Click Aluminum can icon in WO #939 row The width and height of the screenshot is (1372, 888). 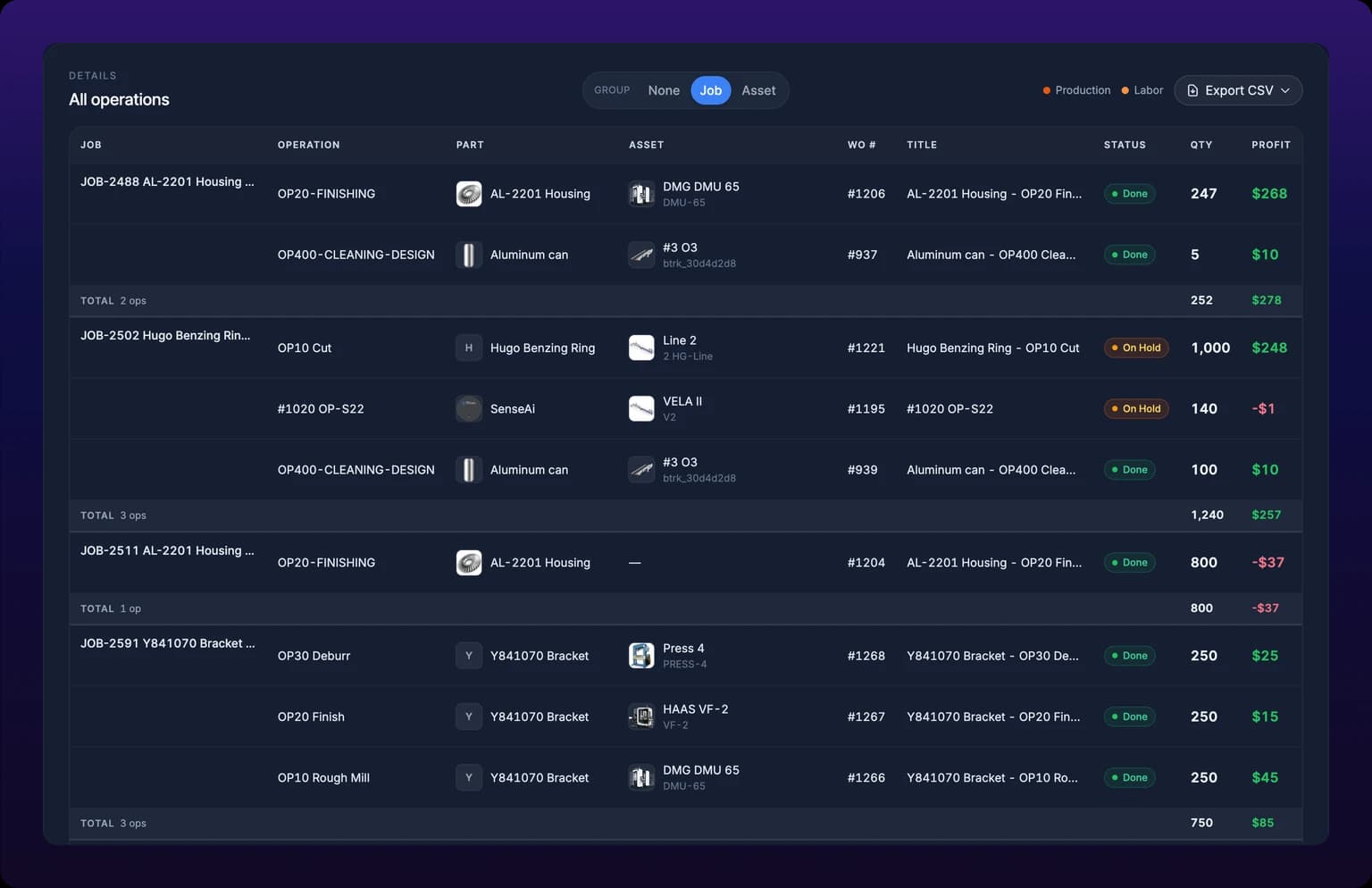(x=469, y=470)
